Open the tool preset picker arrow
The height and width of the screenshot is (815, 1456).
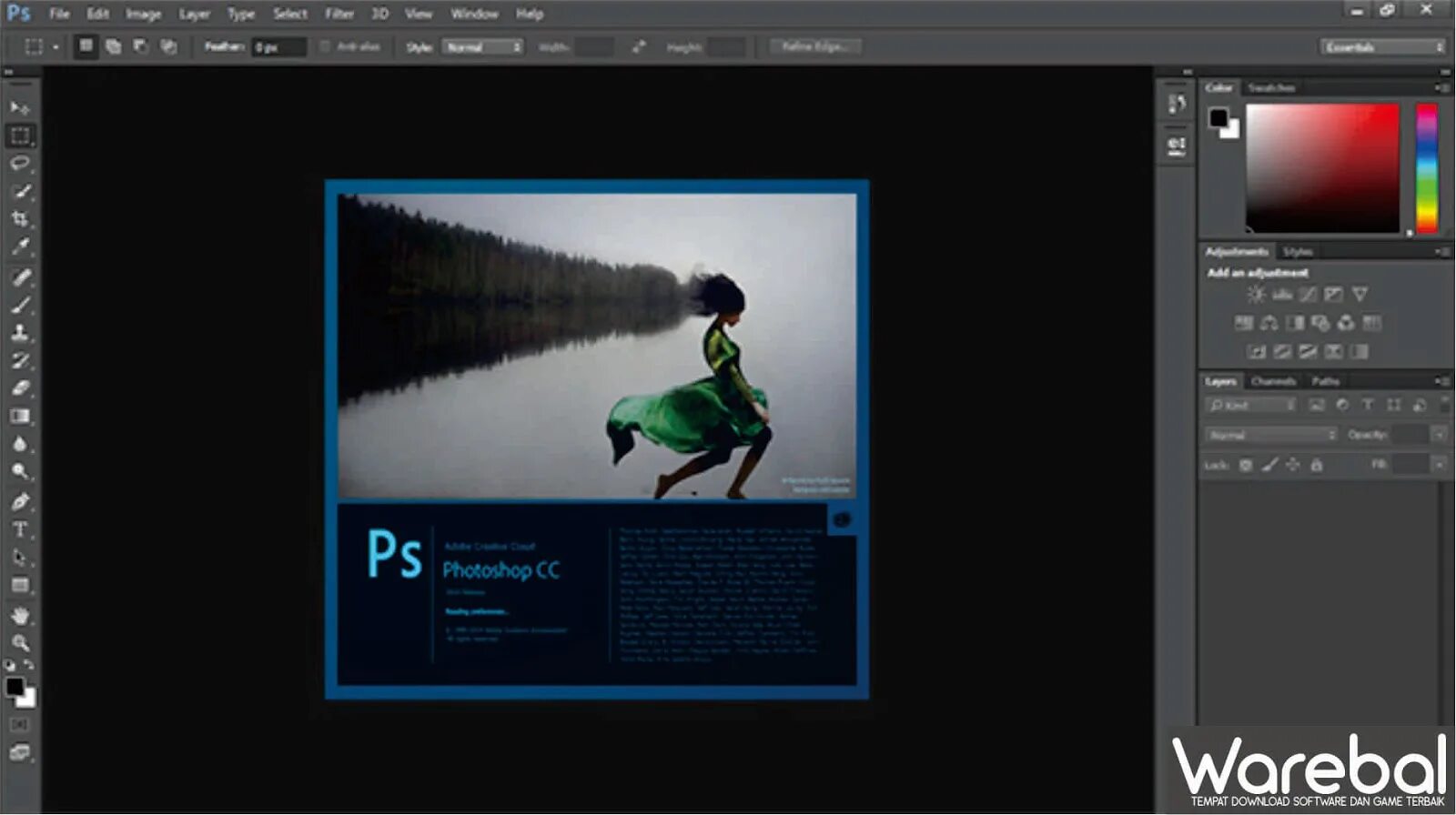coord(56,46)
